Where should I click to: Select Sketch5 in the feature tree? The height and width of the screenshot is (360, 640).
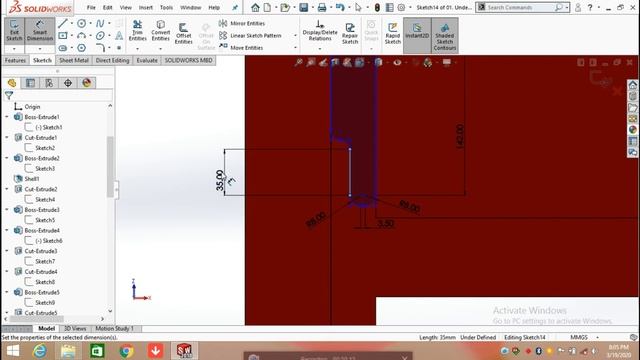[x=45, y=220]
